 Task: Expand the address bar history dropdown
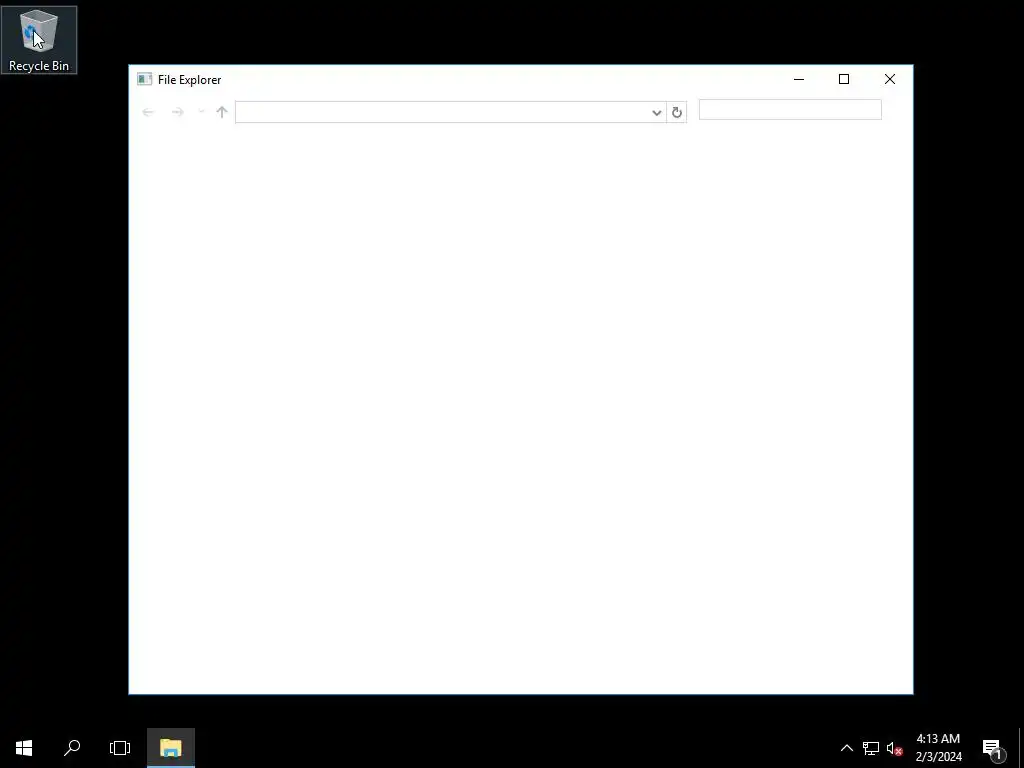pyautogui.click(x=657, y=112)
